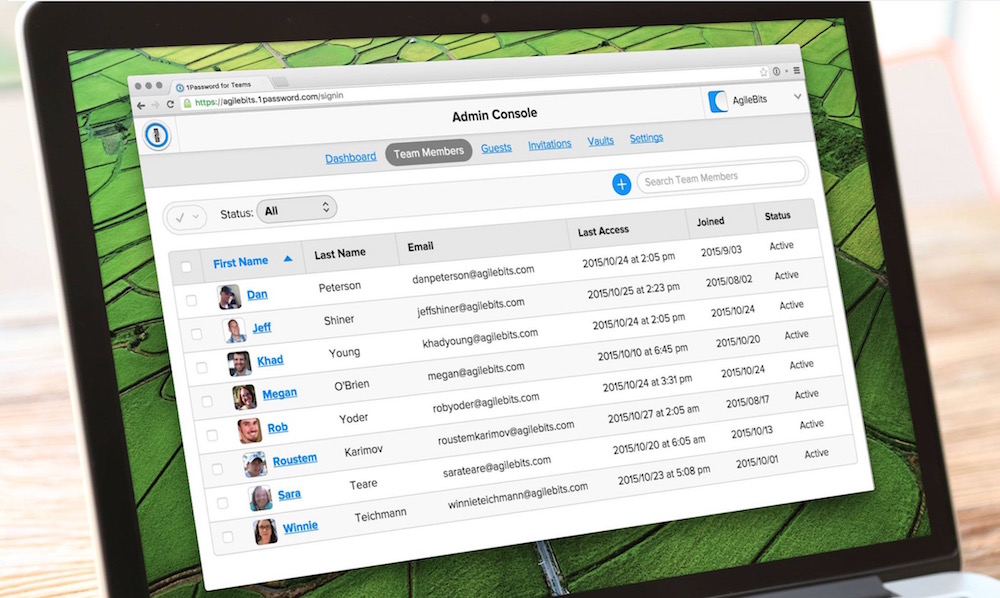Go to the Invitations tab
1000x598 pixels.
pos(550,145)
